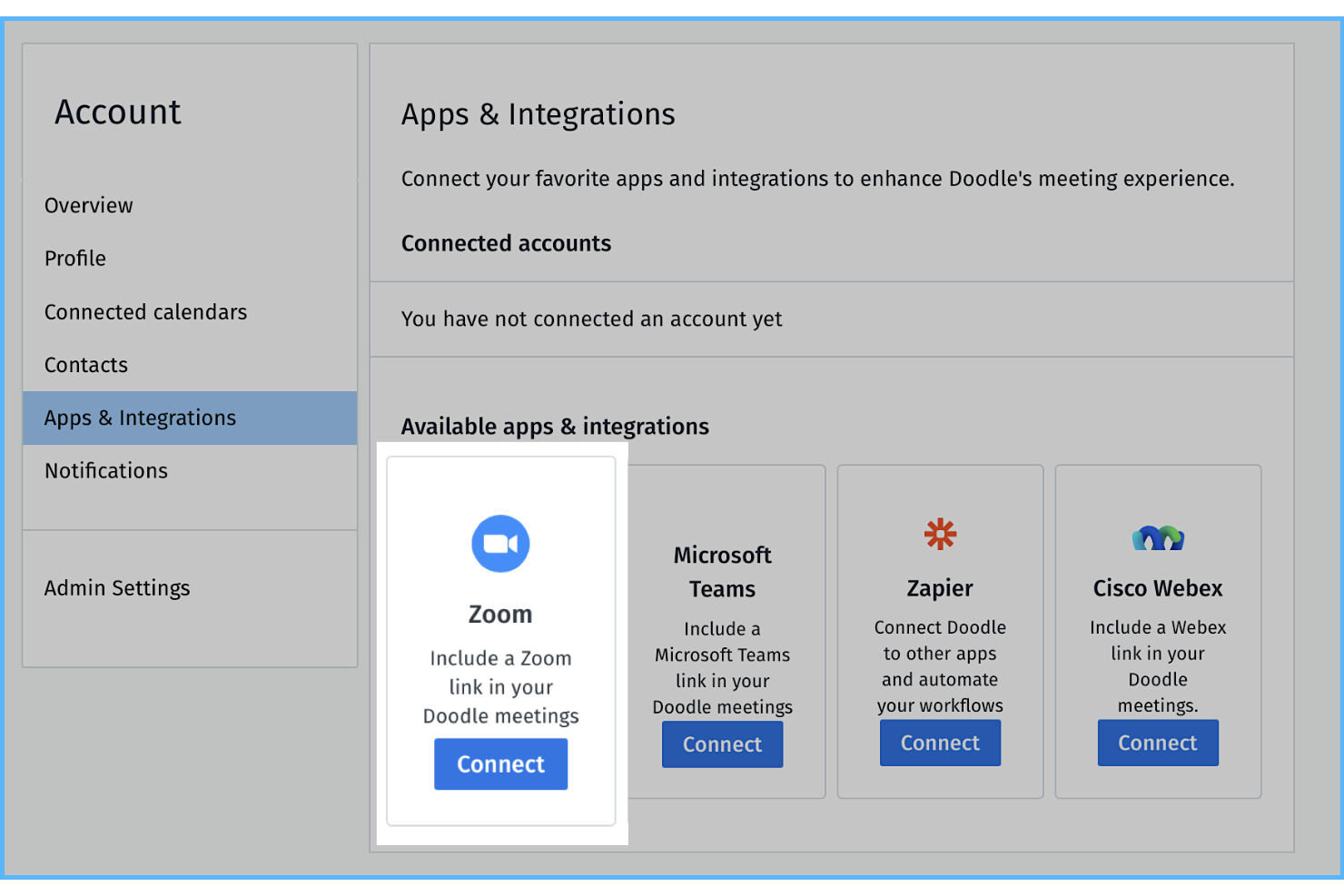Click the Account sidebar heading
The height and width of the screenshot is (896, 1344).
tap(118, 112)
